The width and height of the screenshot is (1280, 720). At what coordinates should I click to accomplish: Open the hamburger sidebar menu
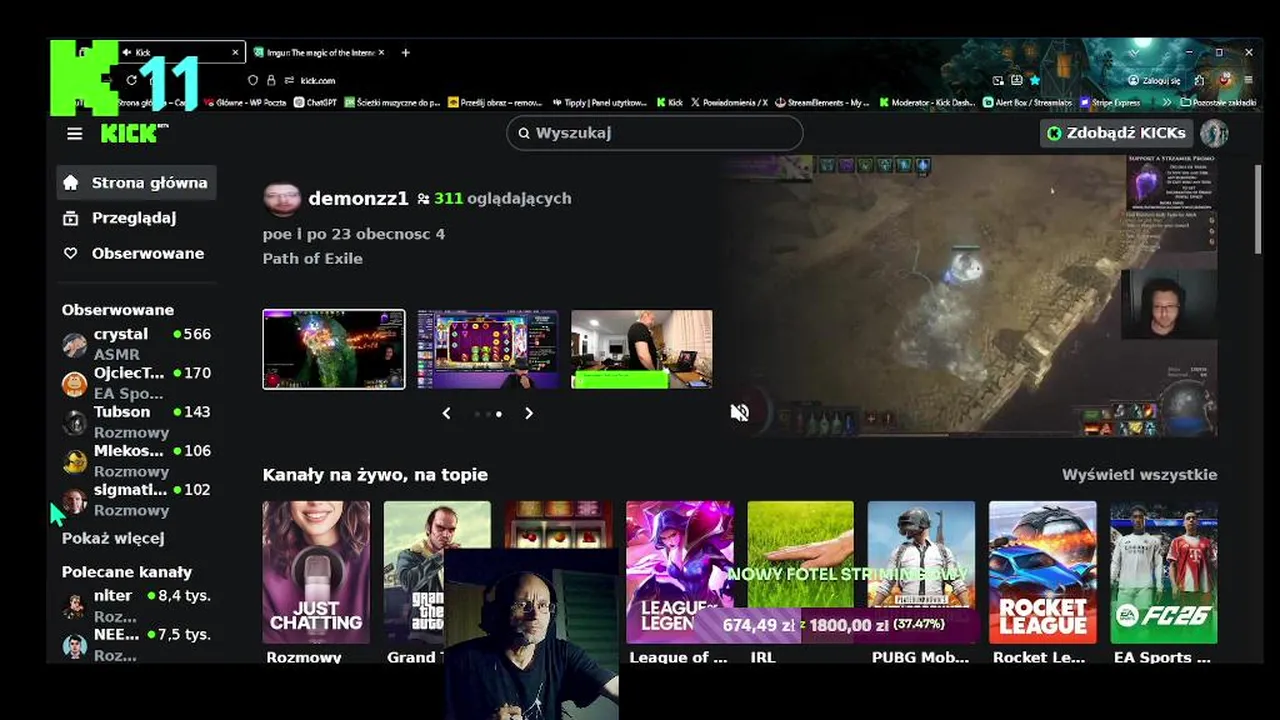click(74, 133)
